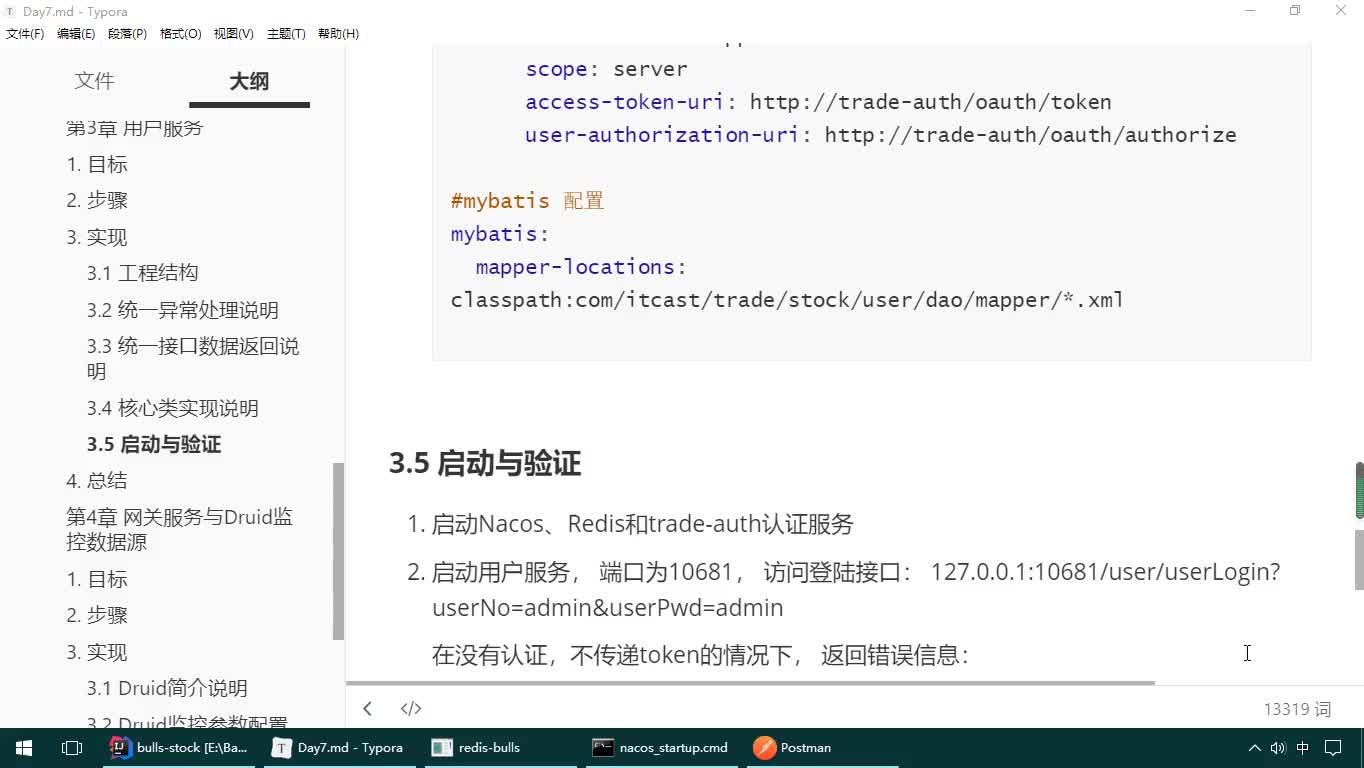Click the access-token-uri line in code block

pyautogui.click(x=818, y=102)
